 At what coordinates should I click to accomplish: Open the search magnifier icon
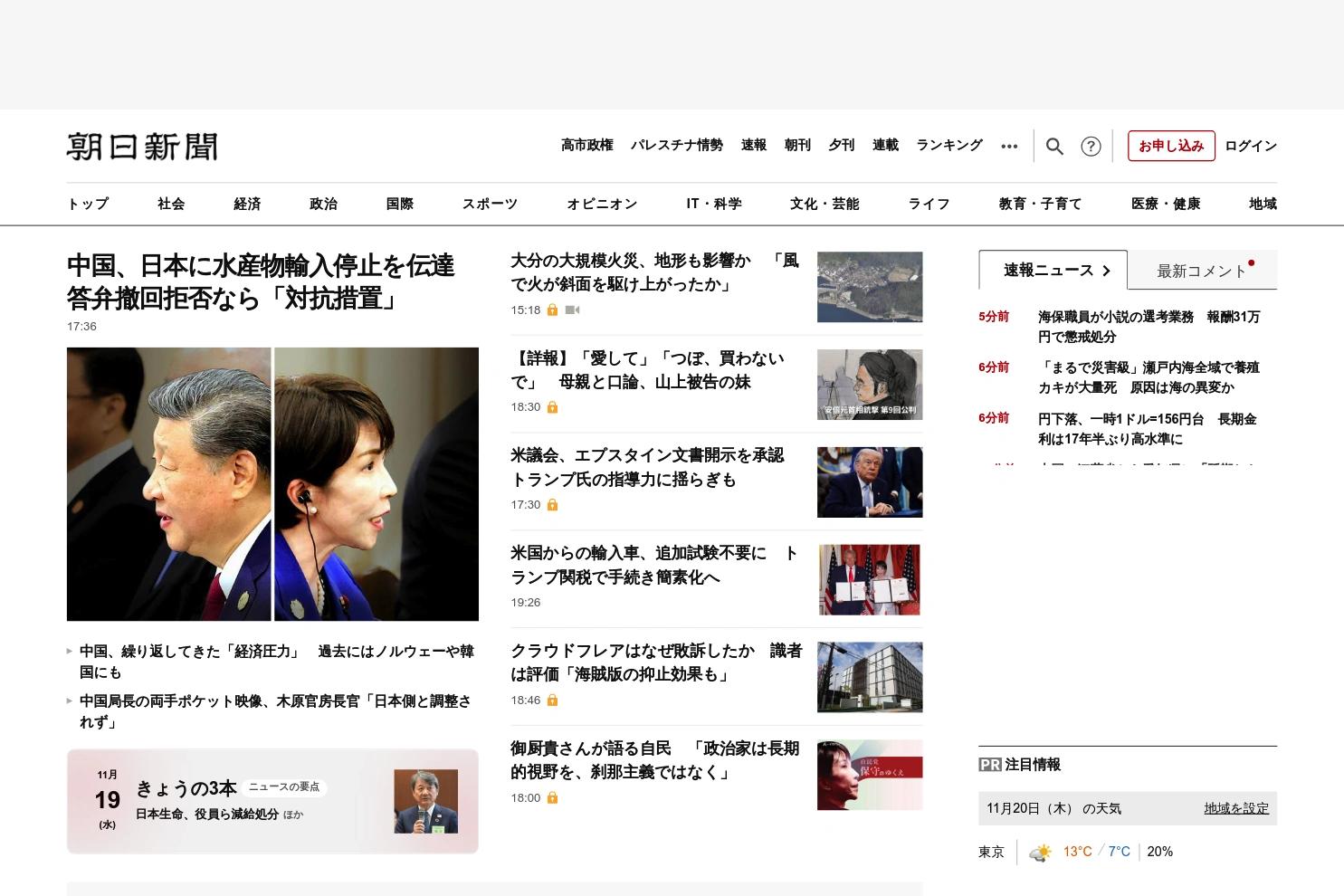pos(1054,146)
